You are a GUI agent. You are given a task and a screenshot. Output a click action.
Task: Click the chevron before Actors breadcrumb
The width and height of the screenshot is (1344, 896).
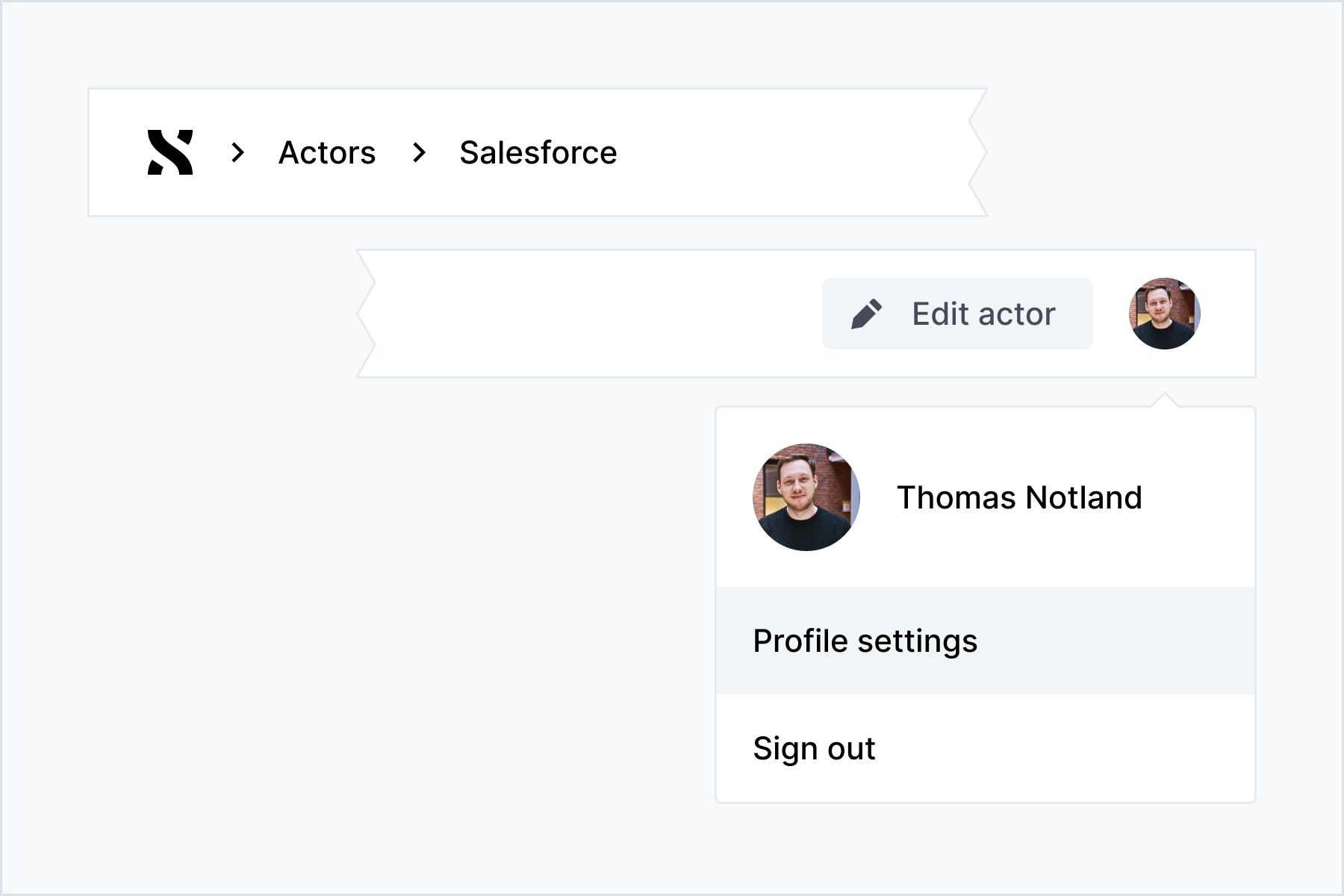[x=238, y=152]
